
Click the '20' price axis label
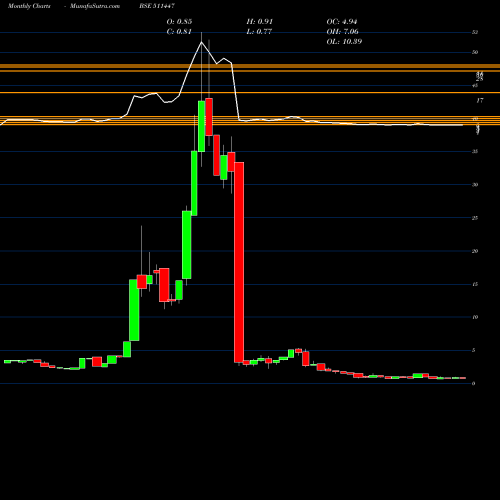pyautogui.click(x=475, y=251)
